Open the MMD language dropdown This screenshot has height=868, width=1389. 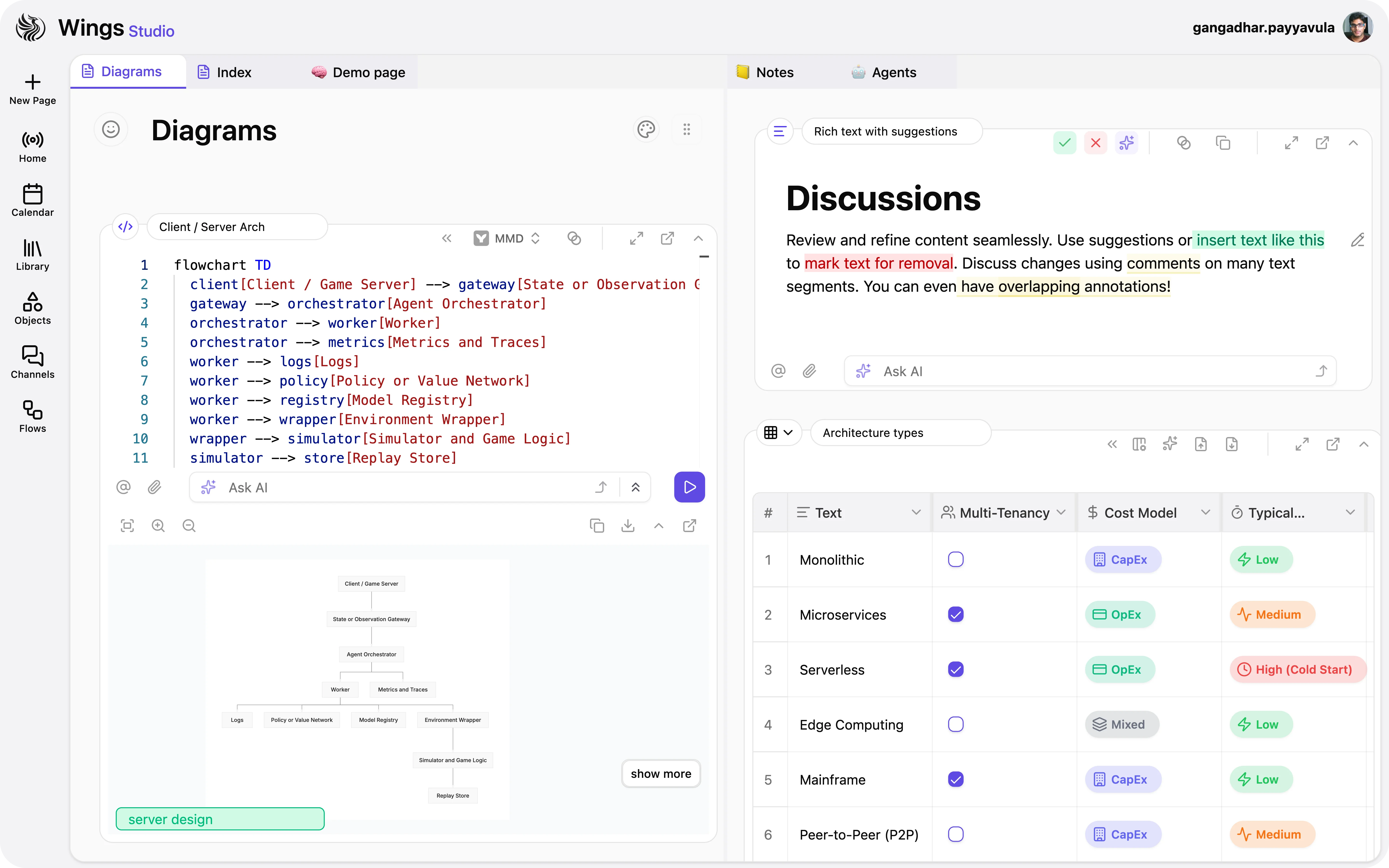point(507,238)
